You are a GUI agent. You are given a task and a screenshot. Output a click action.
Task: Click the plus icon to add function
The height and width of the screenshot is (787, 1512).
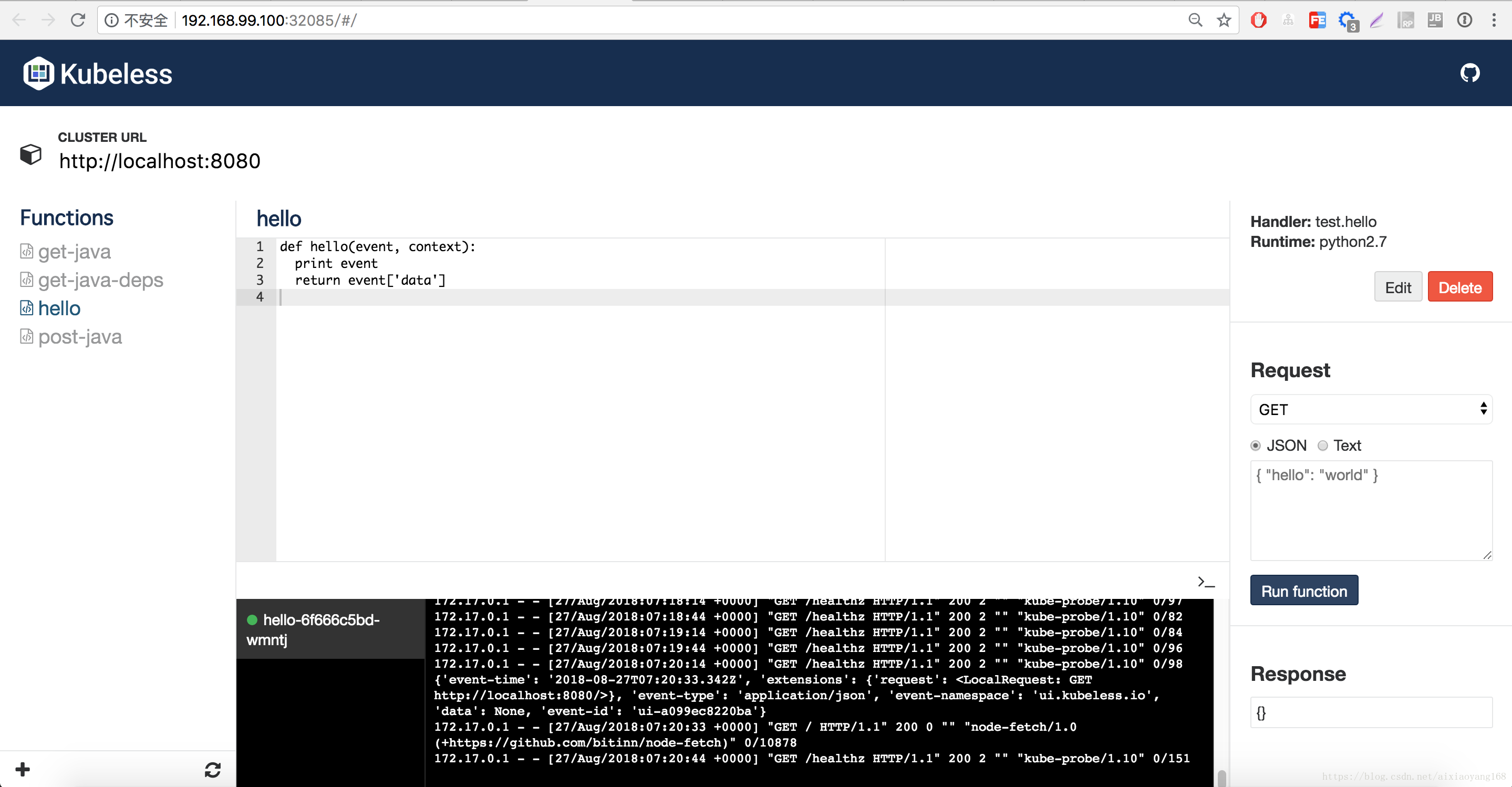point(23,769)
